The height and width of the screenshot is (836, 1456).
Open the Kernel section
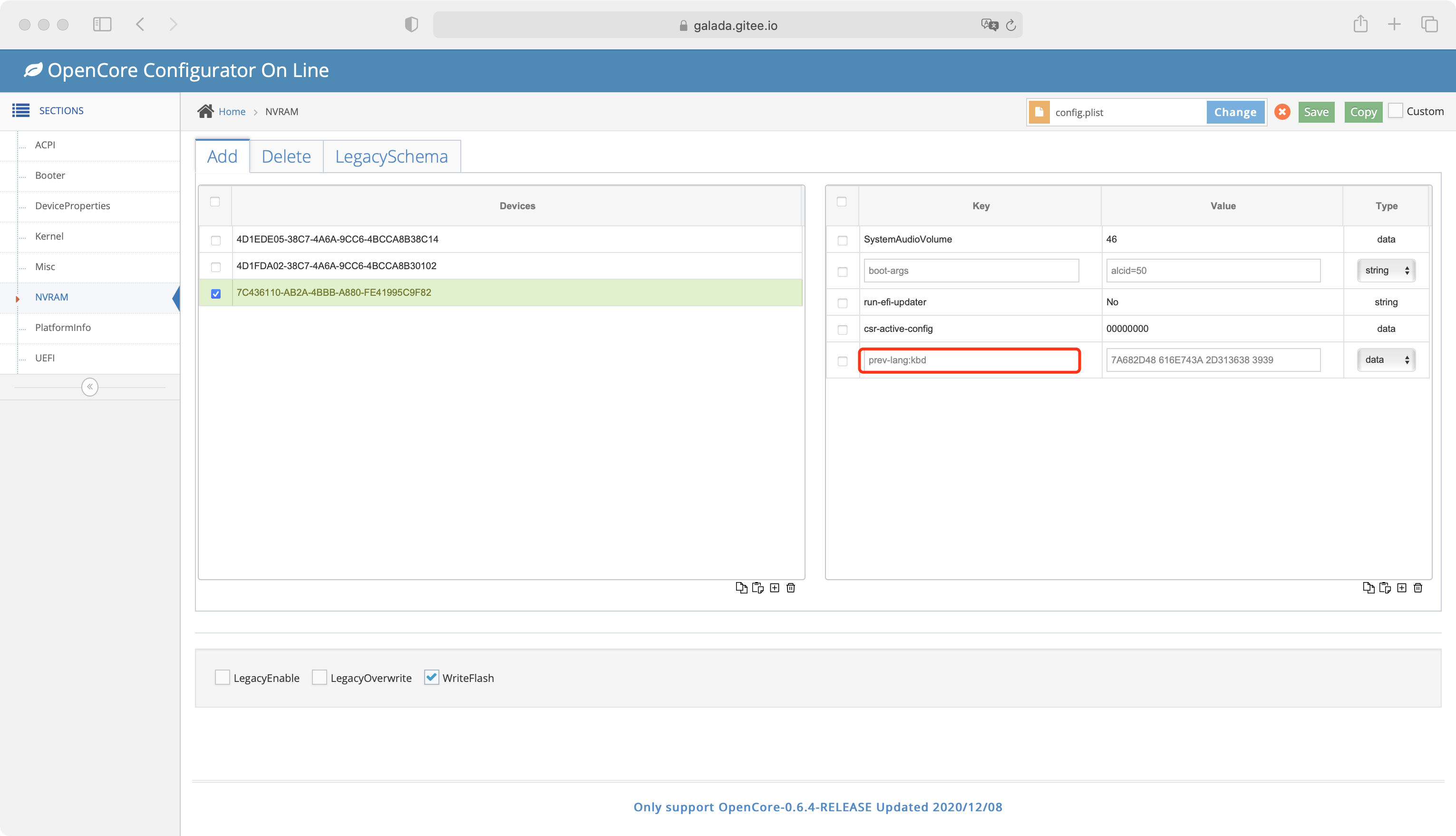(x=49, y=236)
